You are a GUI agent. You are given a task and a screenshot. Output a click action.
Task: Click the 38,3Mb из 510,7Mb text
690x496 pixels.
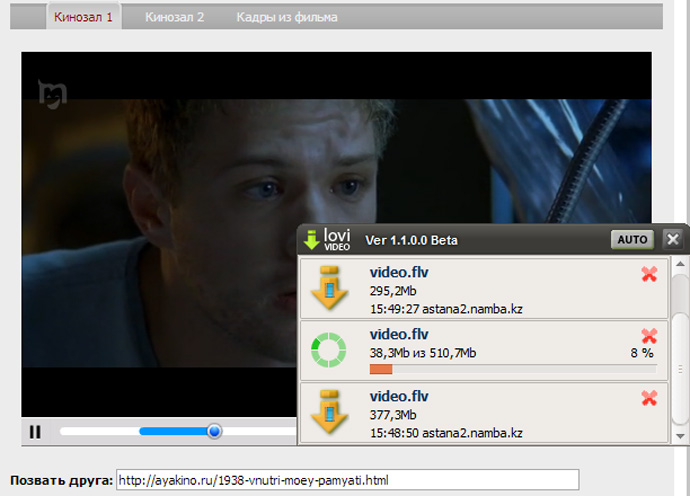coord(423,353)
